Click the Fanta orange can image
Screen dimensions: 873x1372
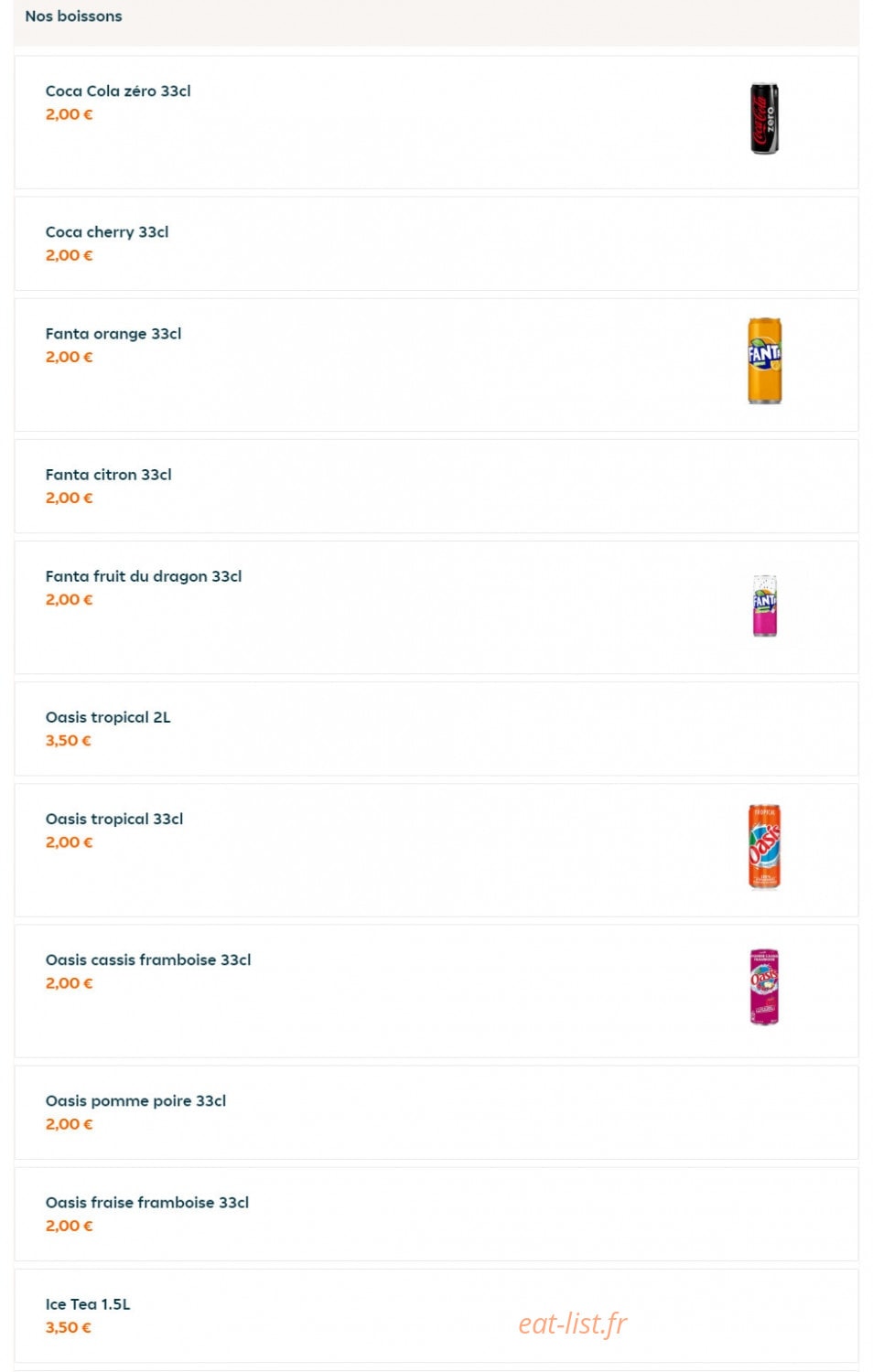[x=764, y=360]
